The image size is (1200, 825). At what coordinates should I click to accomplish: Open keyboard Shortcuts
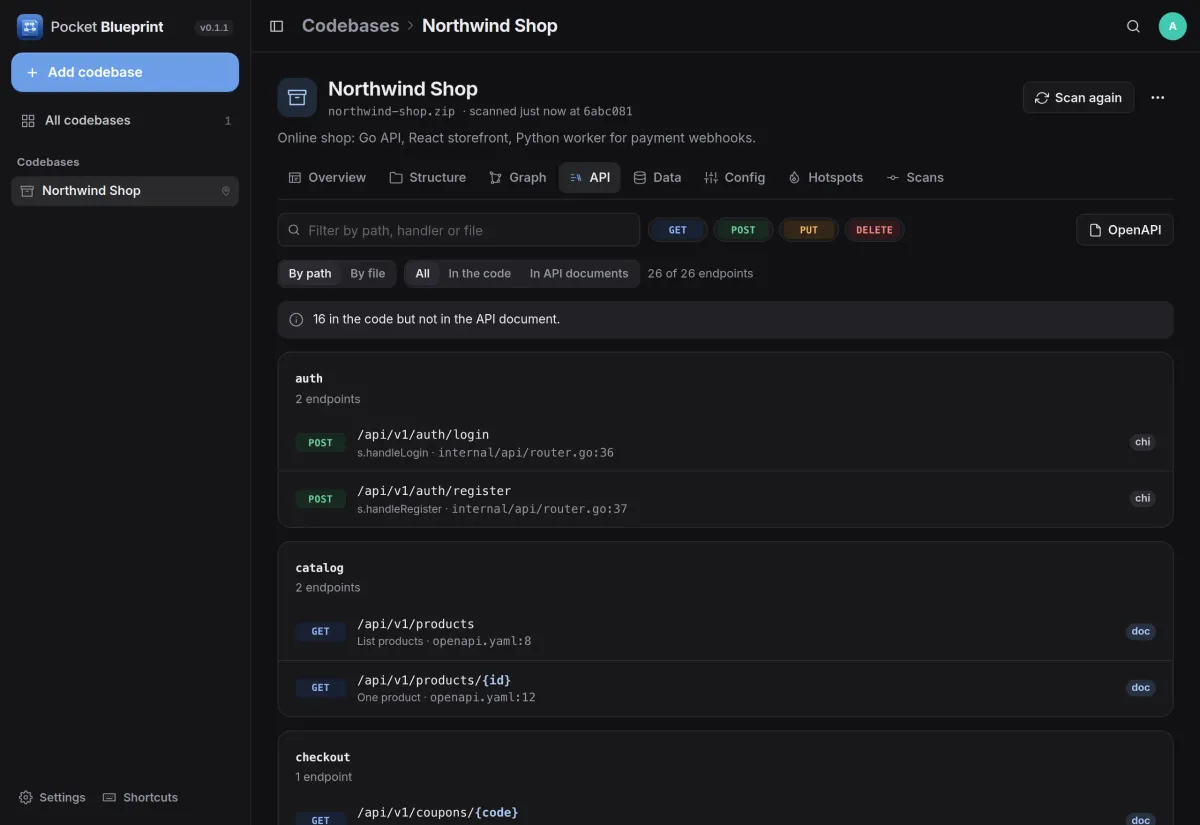pos(140,797)
